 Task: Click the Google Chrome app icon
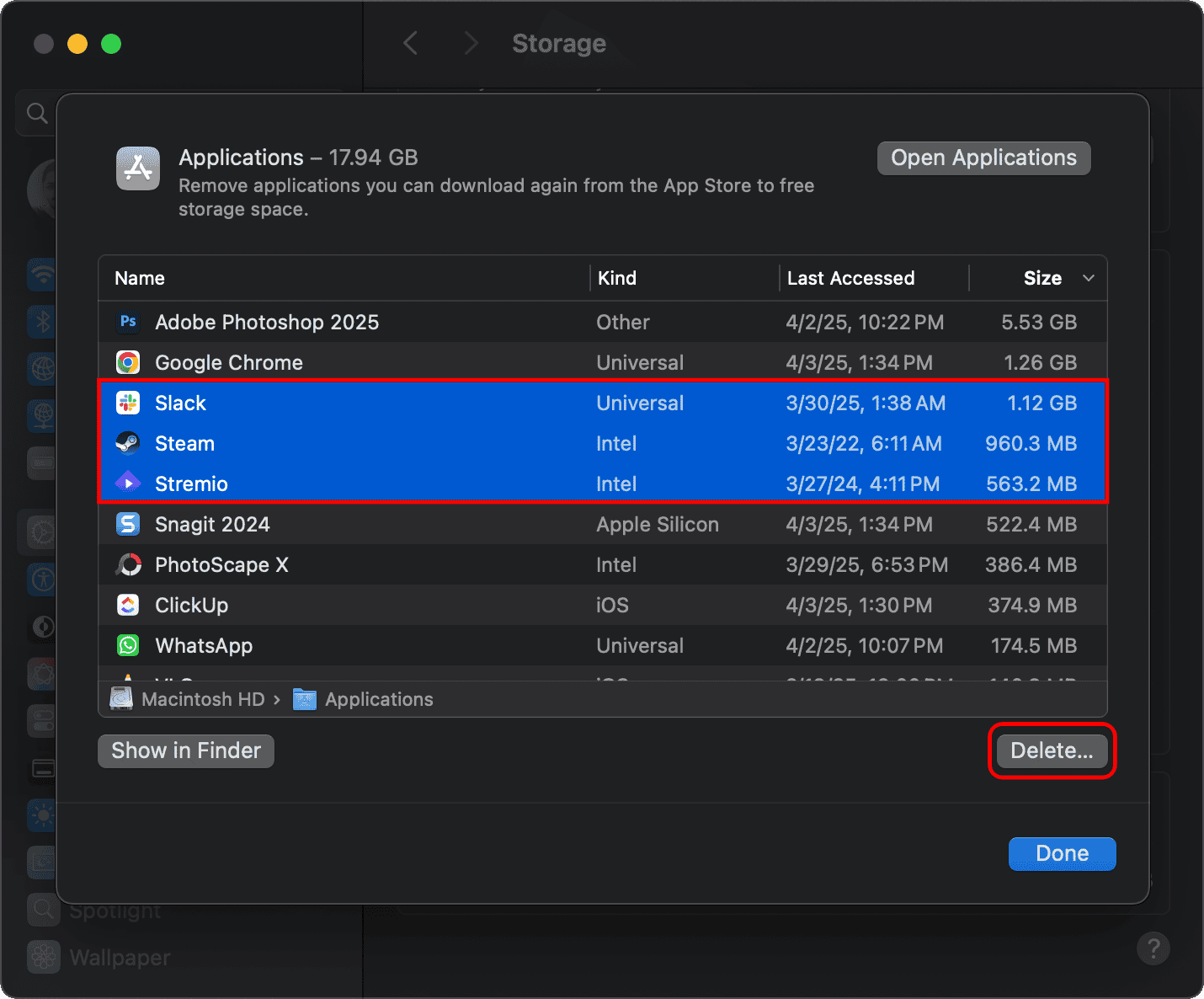click(x=128, y=362)
